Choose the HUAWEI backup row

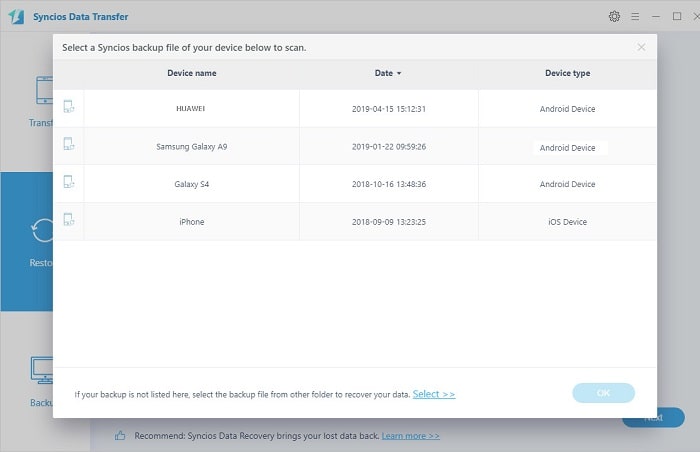(x=355, y=109)
